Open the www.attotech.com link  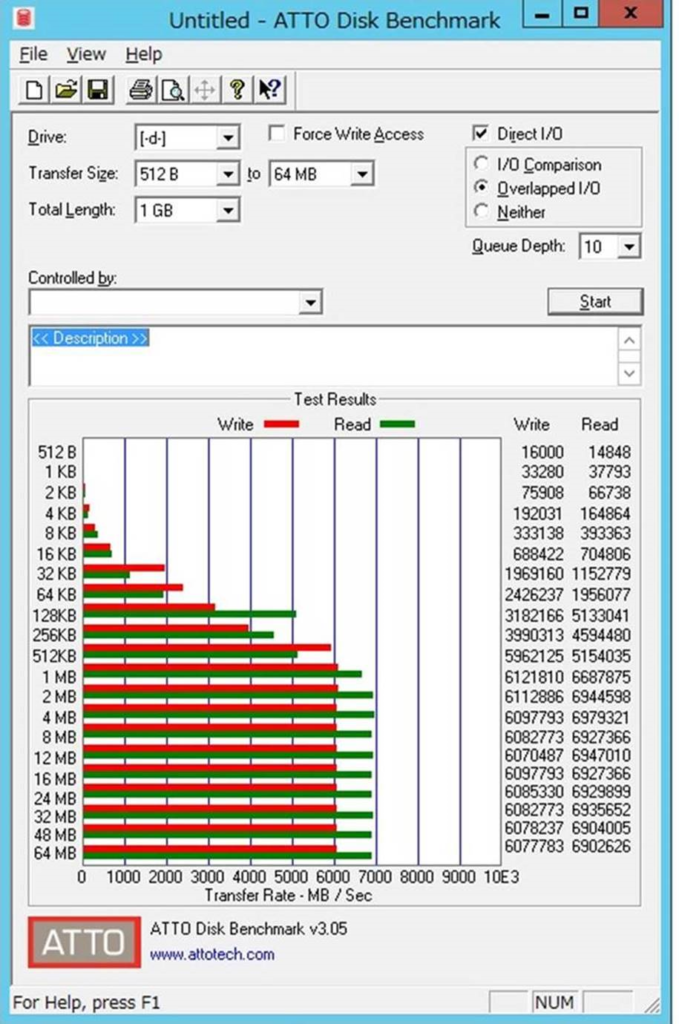[212, 954]
